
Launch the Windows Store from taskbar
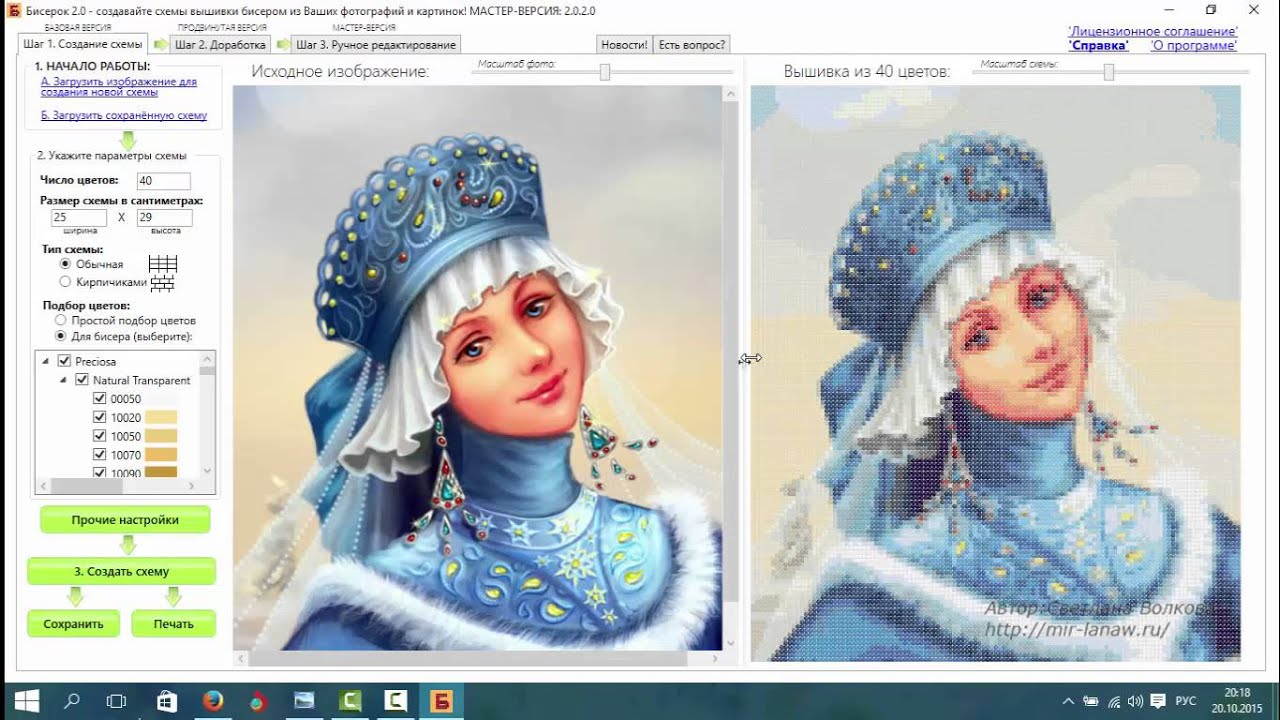(x=166, y=701)
